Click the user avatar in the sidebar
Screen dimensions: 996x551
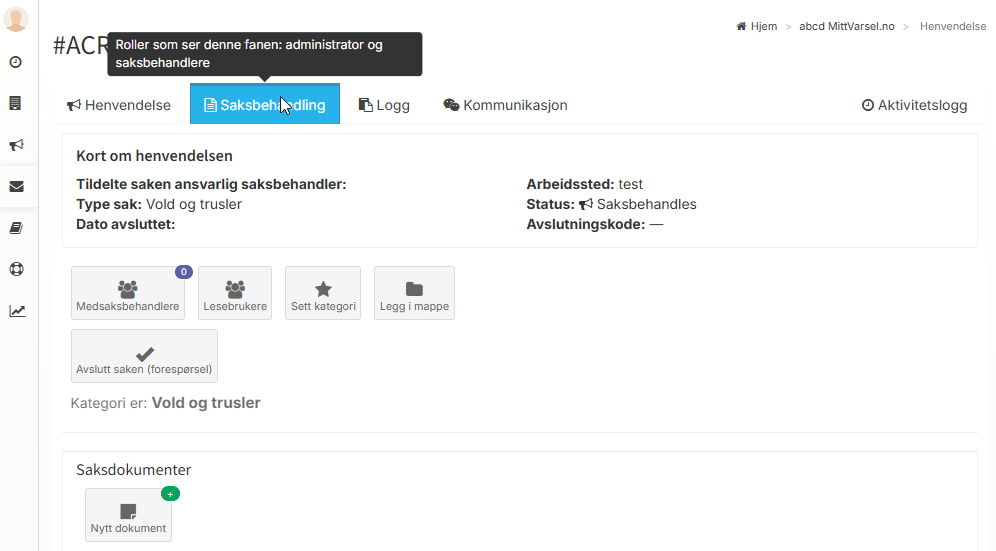16,20
